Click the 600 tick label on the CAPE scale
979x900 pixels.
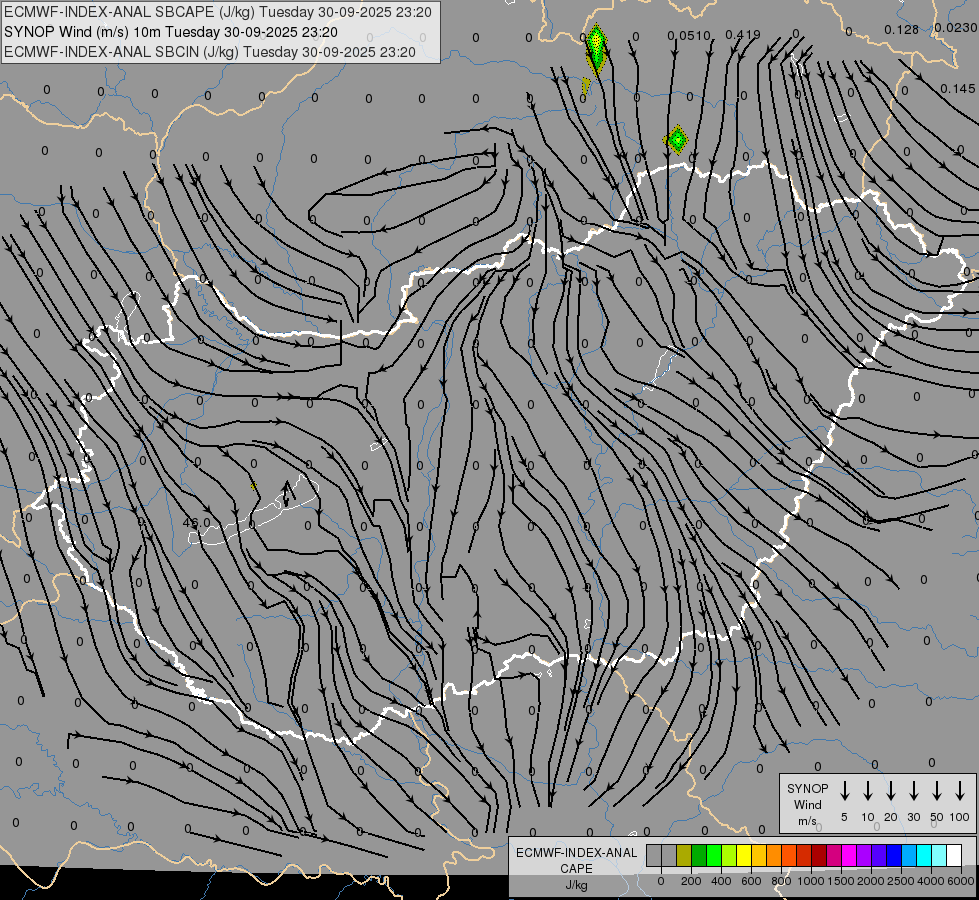[x=751, y=881]
